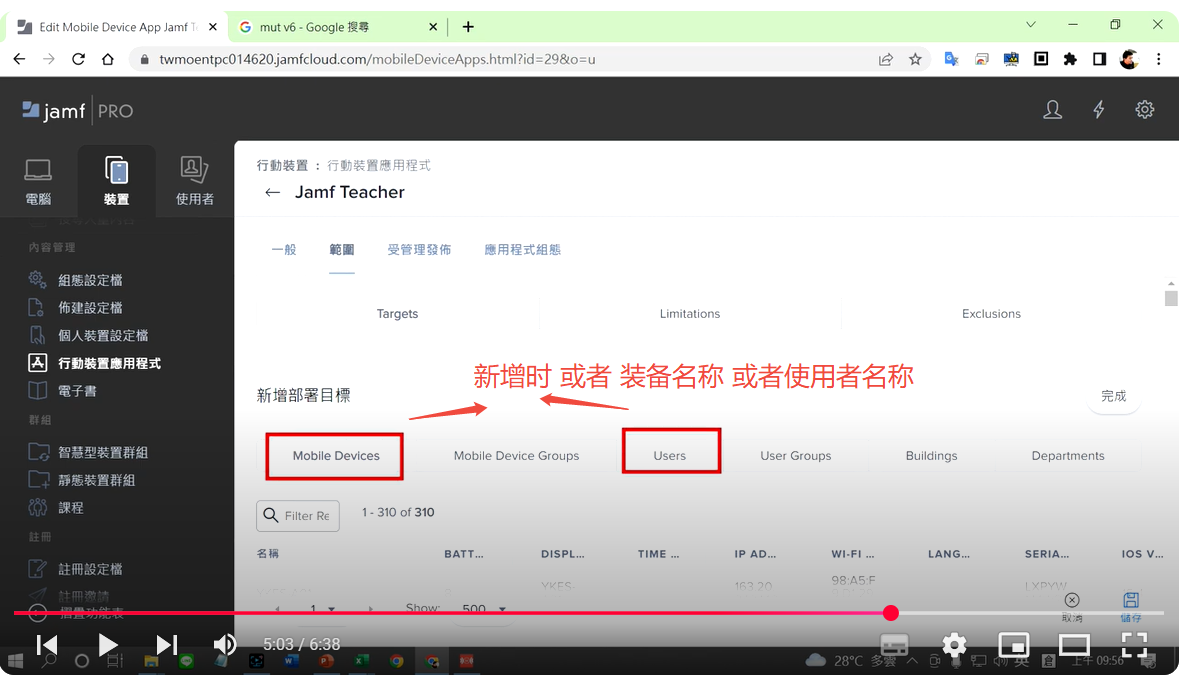Switch to the 應用程式組態 tab
Viewport: 1187px width, 680px height.
(x=522, y=250)
